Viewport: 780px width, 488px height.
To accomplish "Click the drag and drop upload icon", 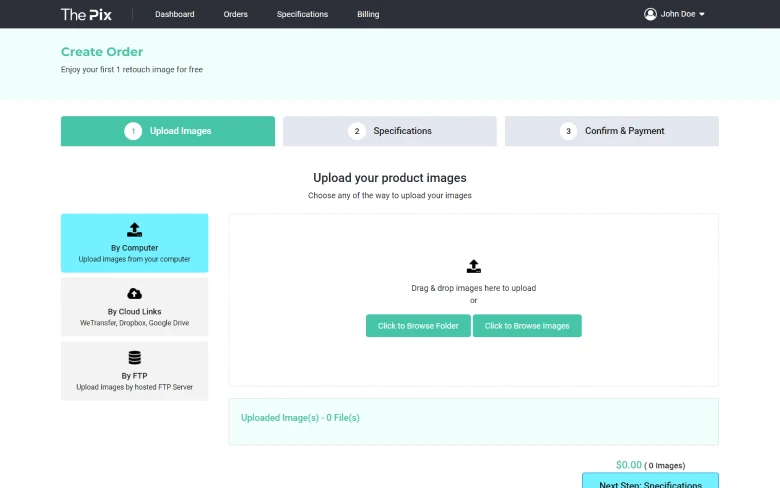I will [x=473, y=266].
